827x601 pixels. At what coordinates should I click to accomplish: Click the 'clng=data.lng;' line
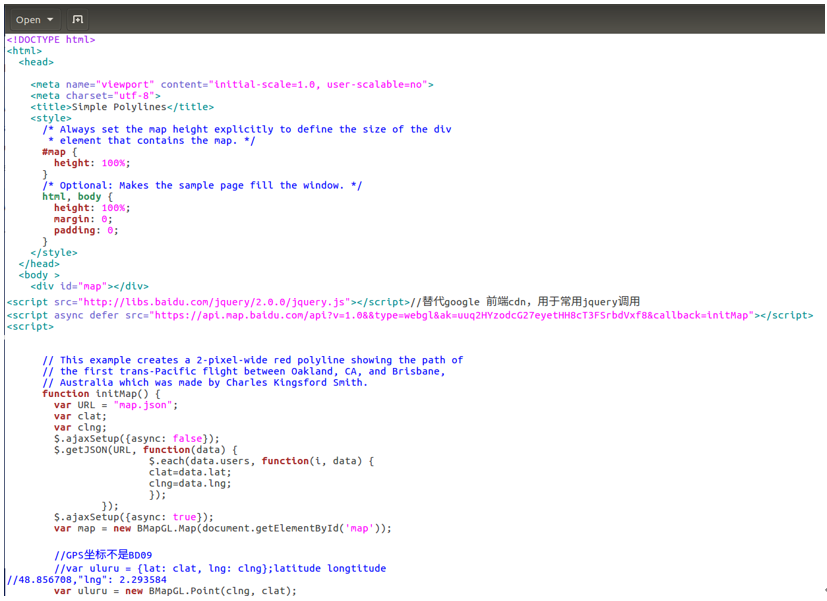click(190, 483)
